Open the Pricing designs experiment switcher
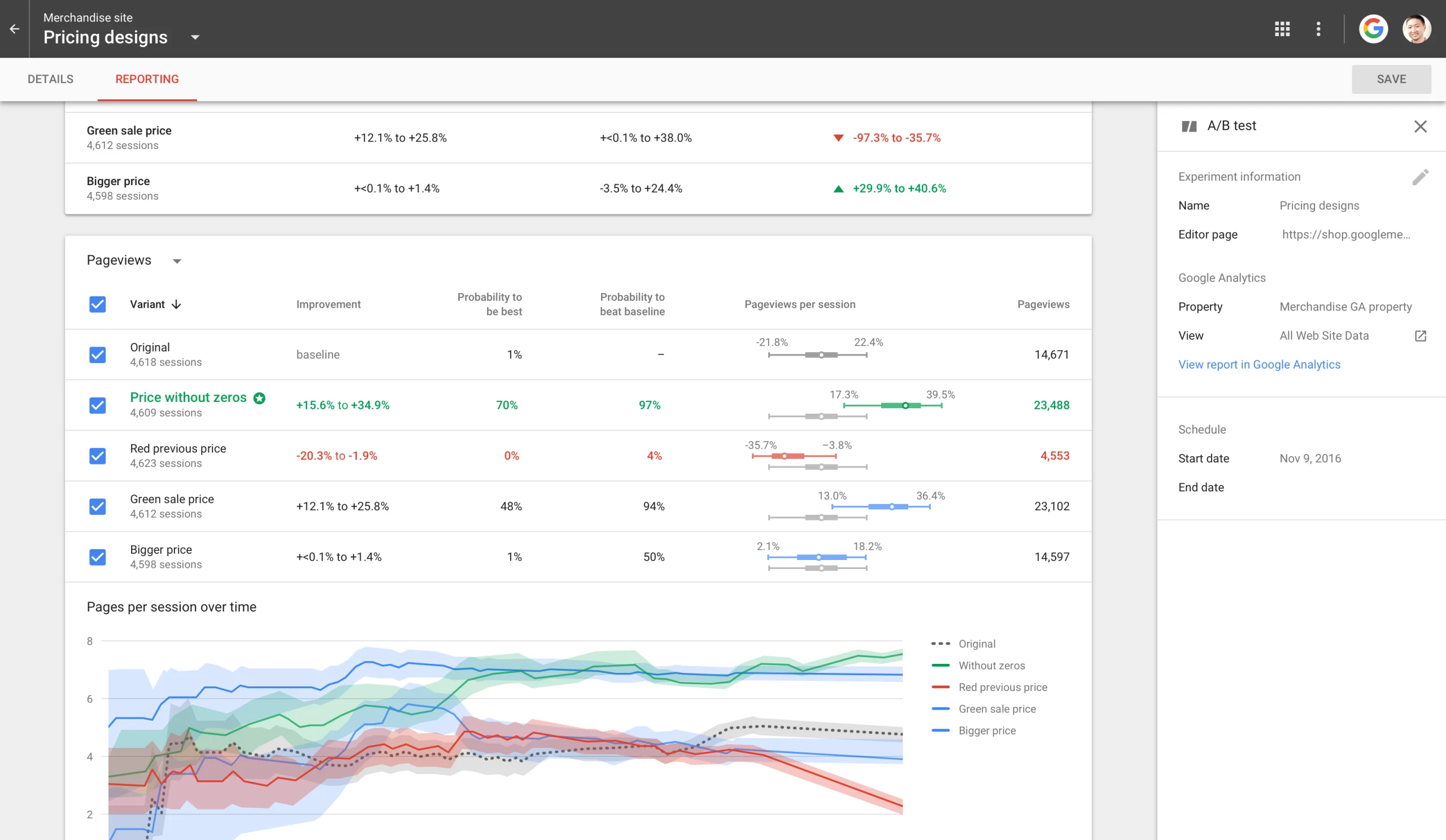Screen dimensions: 1446x840 click(x=194, y=37)
